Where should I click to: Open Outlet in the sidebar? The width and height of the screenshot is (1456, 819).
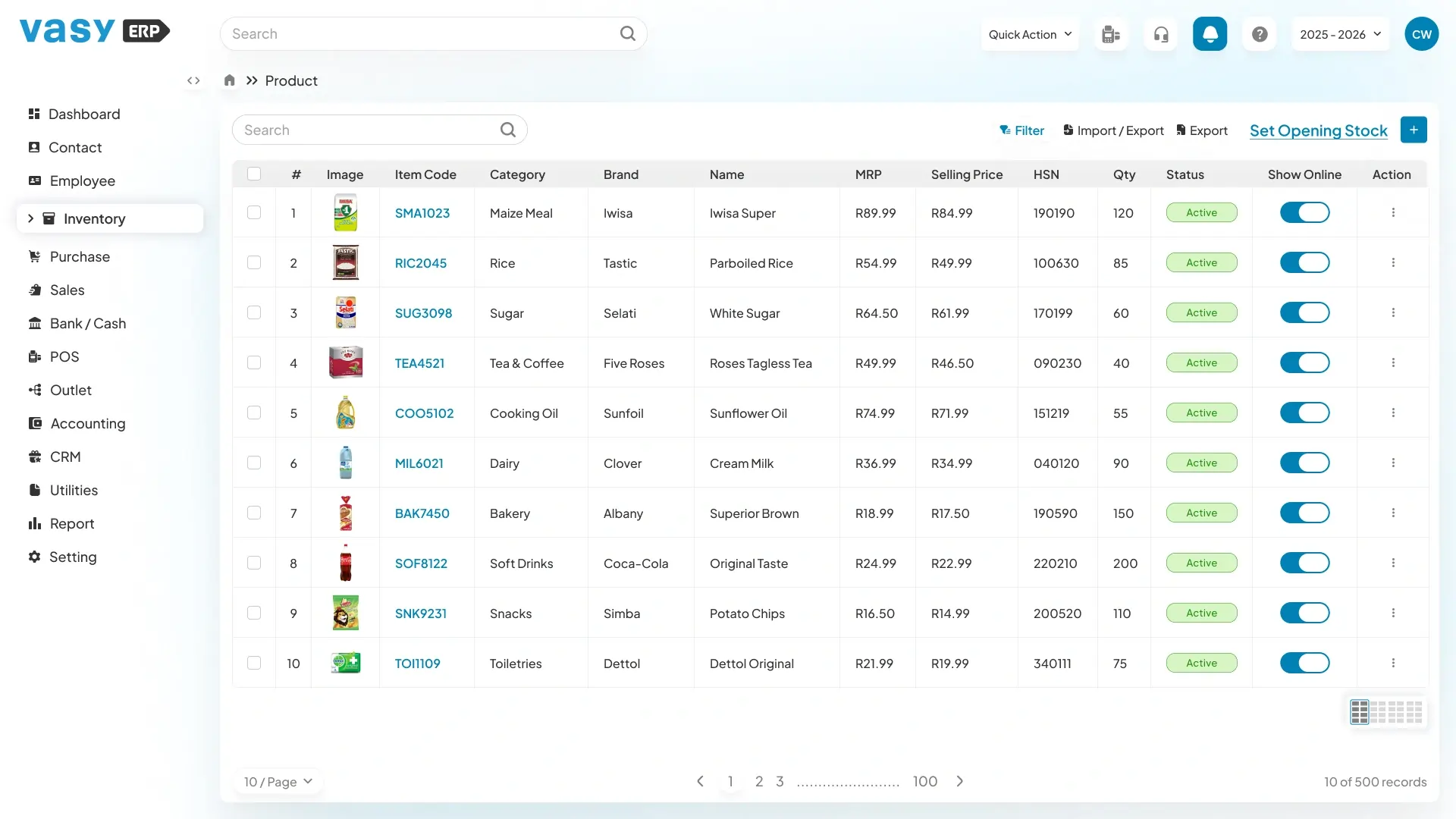60,390
